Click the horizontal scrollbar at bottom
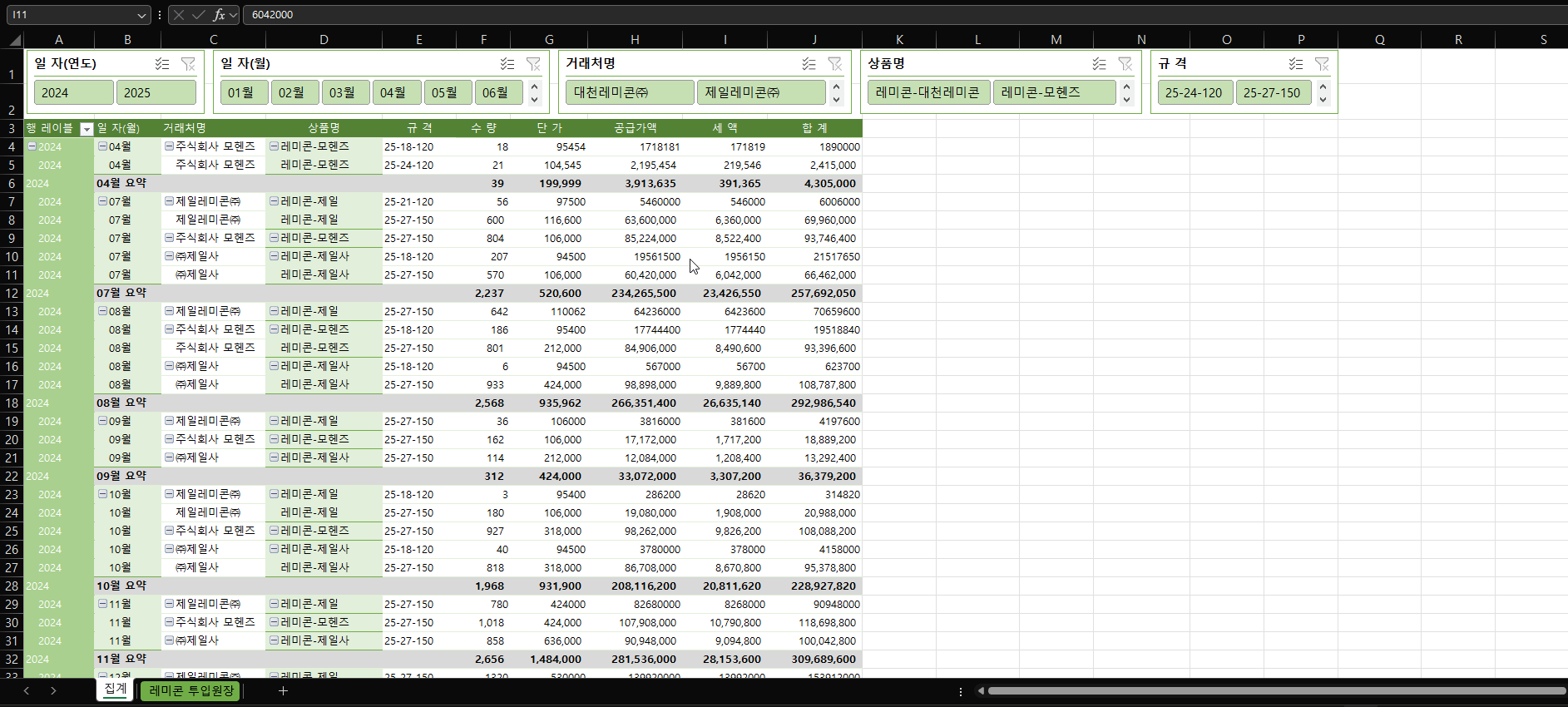Screen dimensions: 1568x707 1273,690
